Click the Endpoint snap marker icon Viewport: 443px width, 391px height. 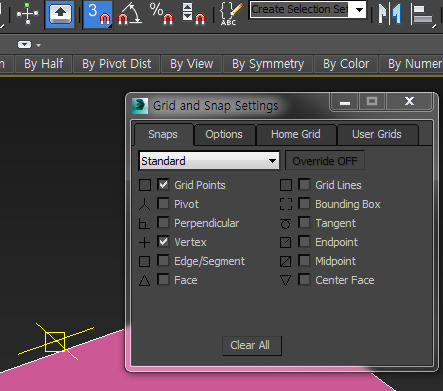coord(286,242)
